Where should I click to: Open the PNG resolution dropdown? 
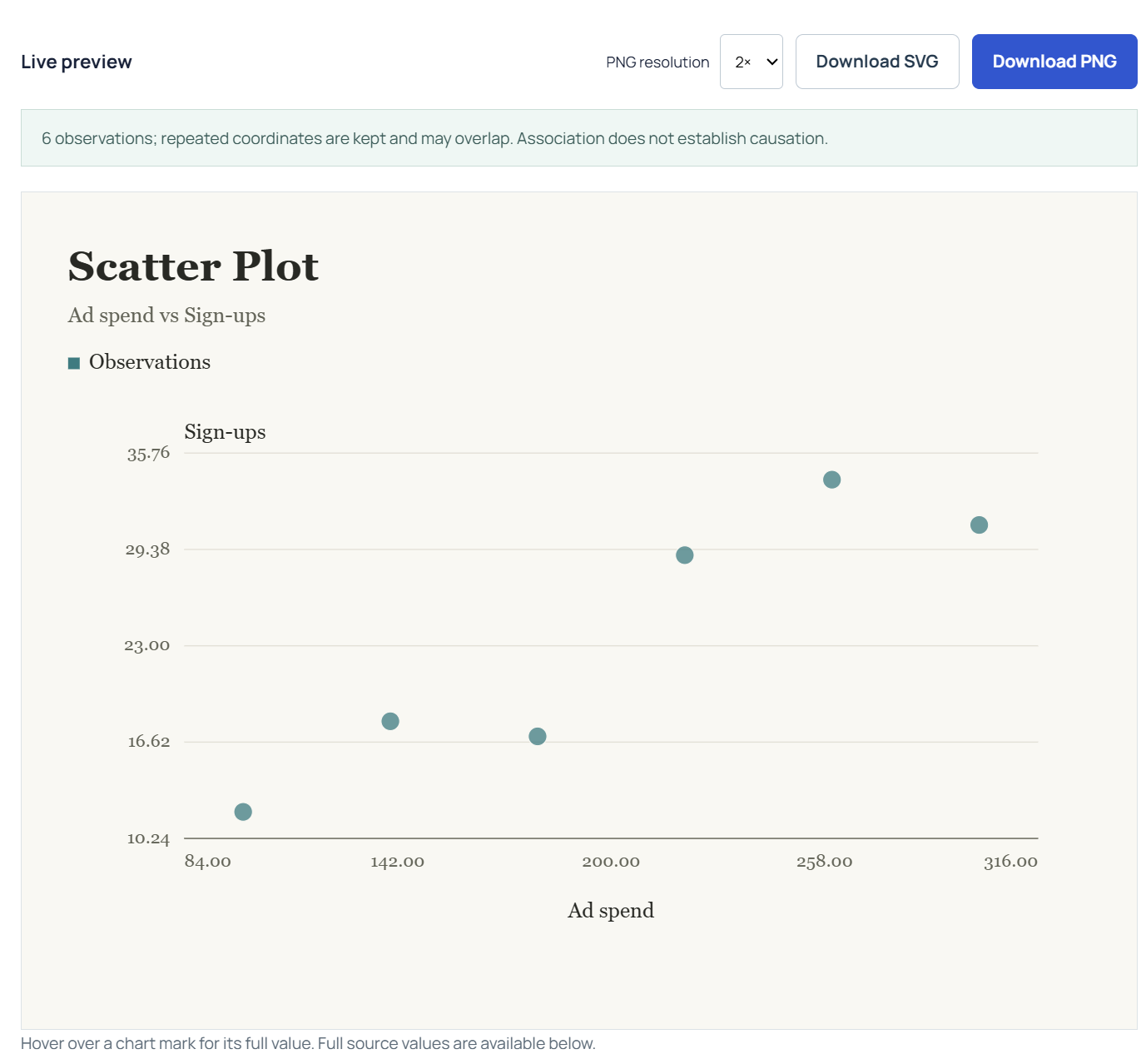751,62
